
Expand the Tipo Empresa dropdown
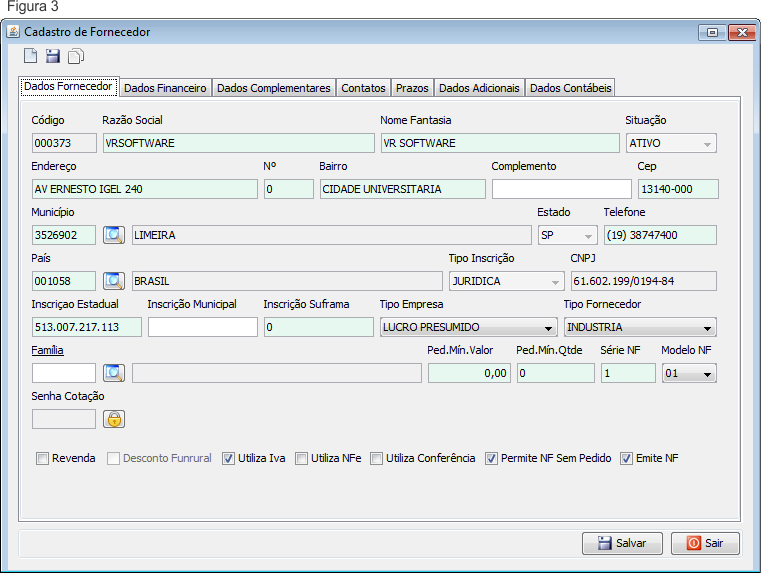[468, 327]
